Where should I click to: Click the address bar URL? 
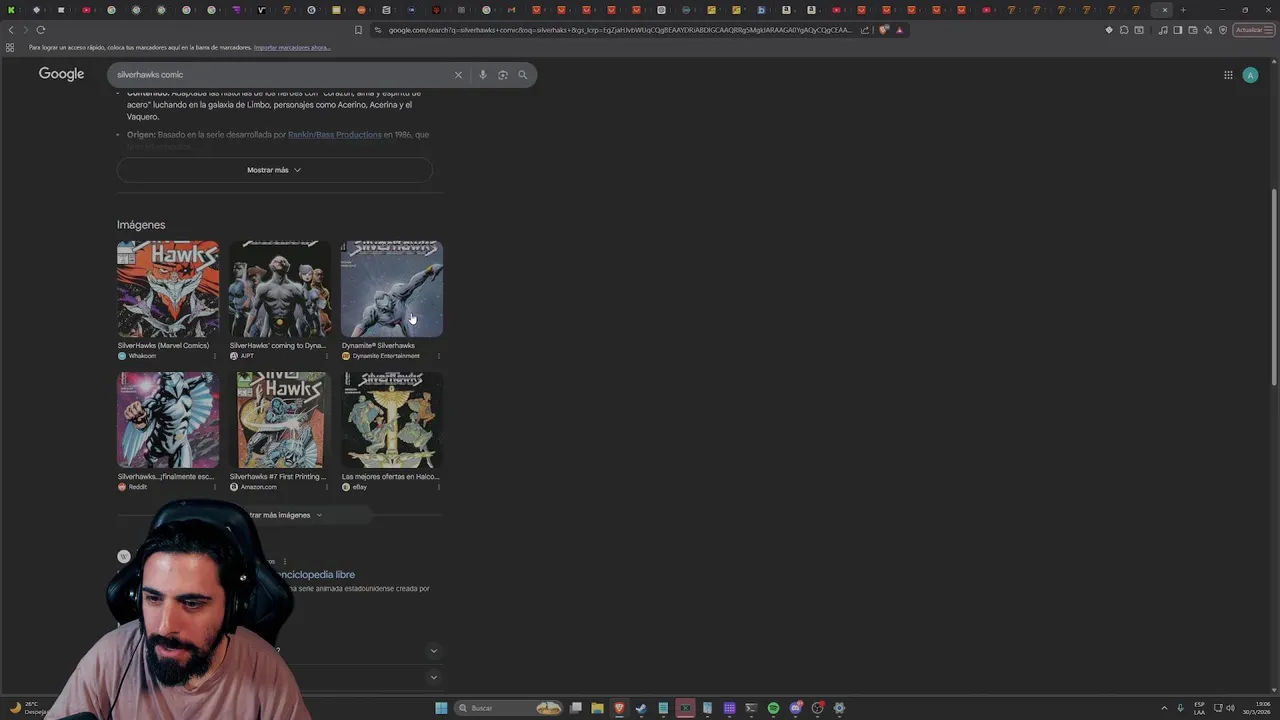pos(620,30)
